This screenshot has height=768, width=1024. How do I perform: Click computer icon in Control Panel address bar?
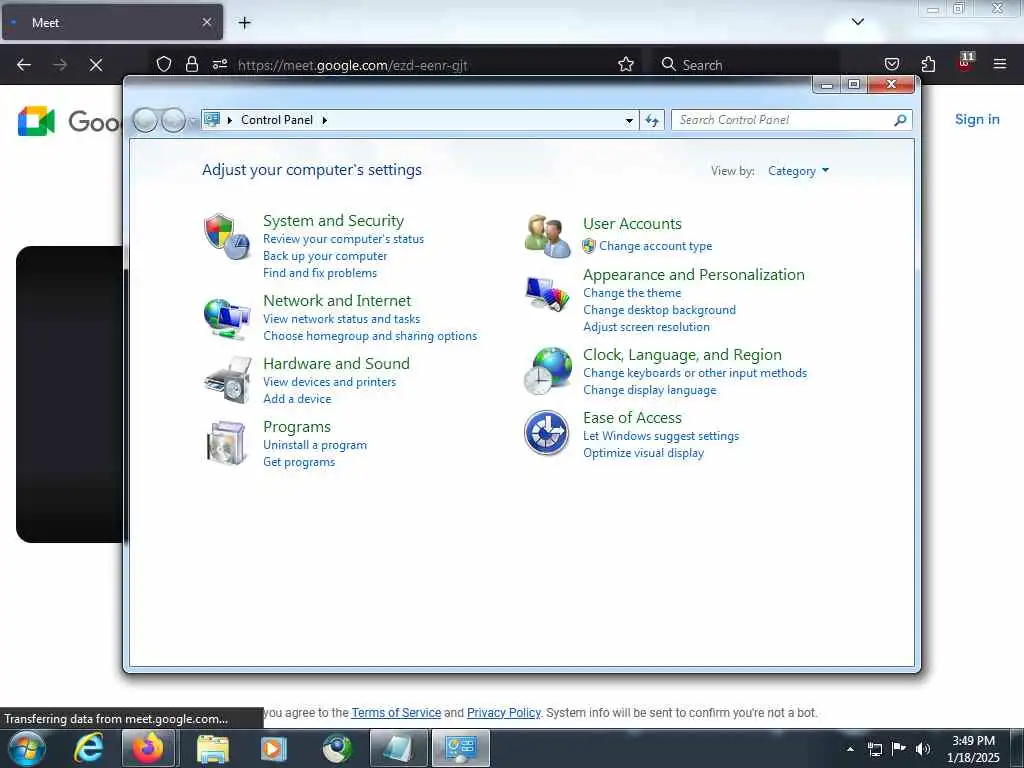pos(212,120)
